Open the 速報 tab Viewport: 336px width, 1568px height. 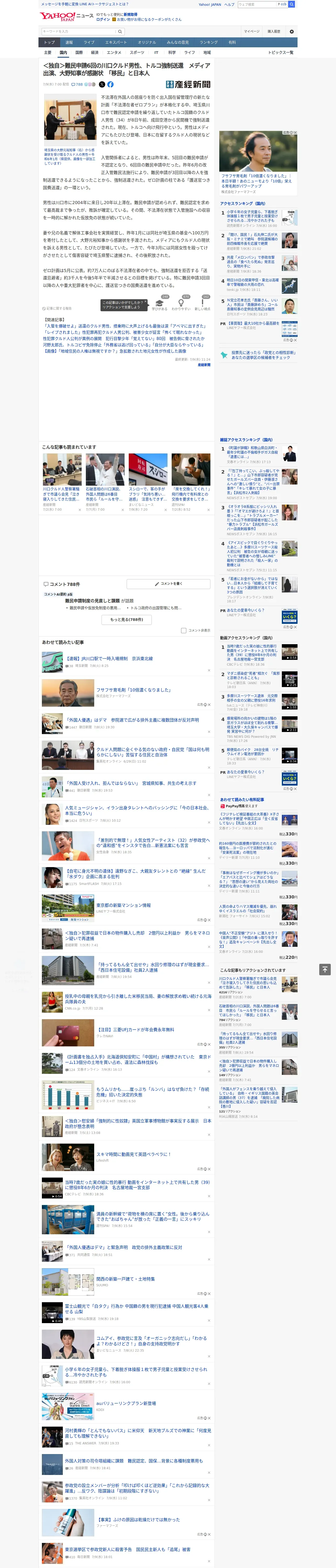coord(69,43)
